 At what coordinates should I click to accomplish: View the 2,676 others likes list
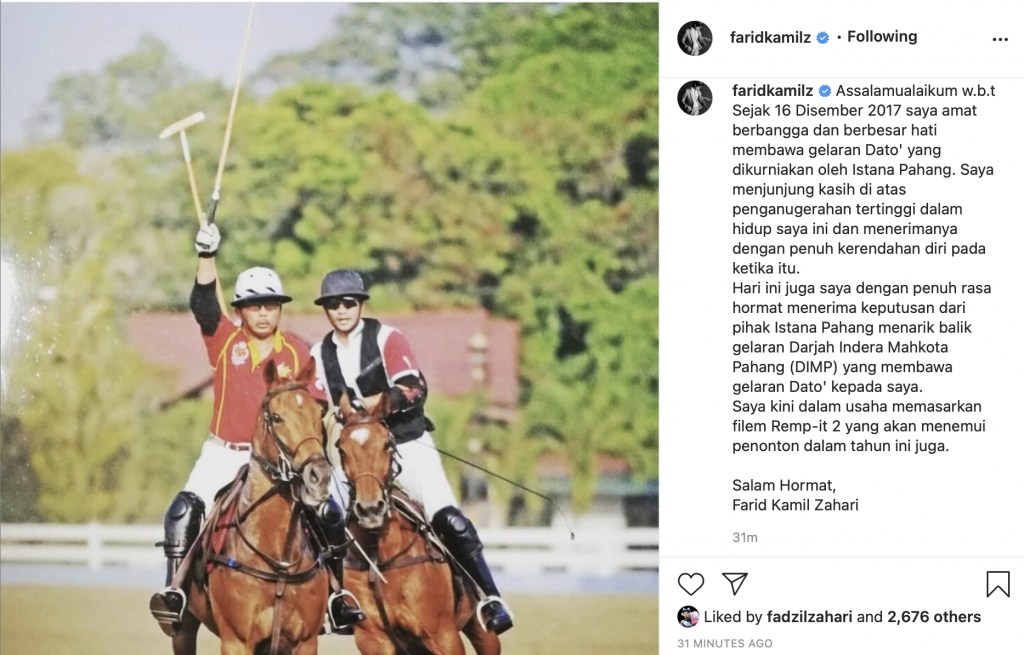[x=934, y=616]
